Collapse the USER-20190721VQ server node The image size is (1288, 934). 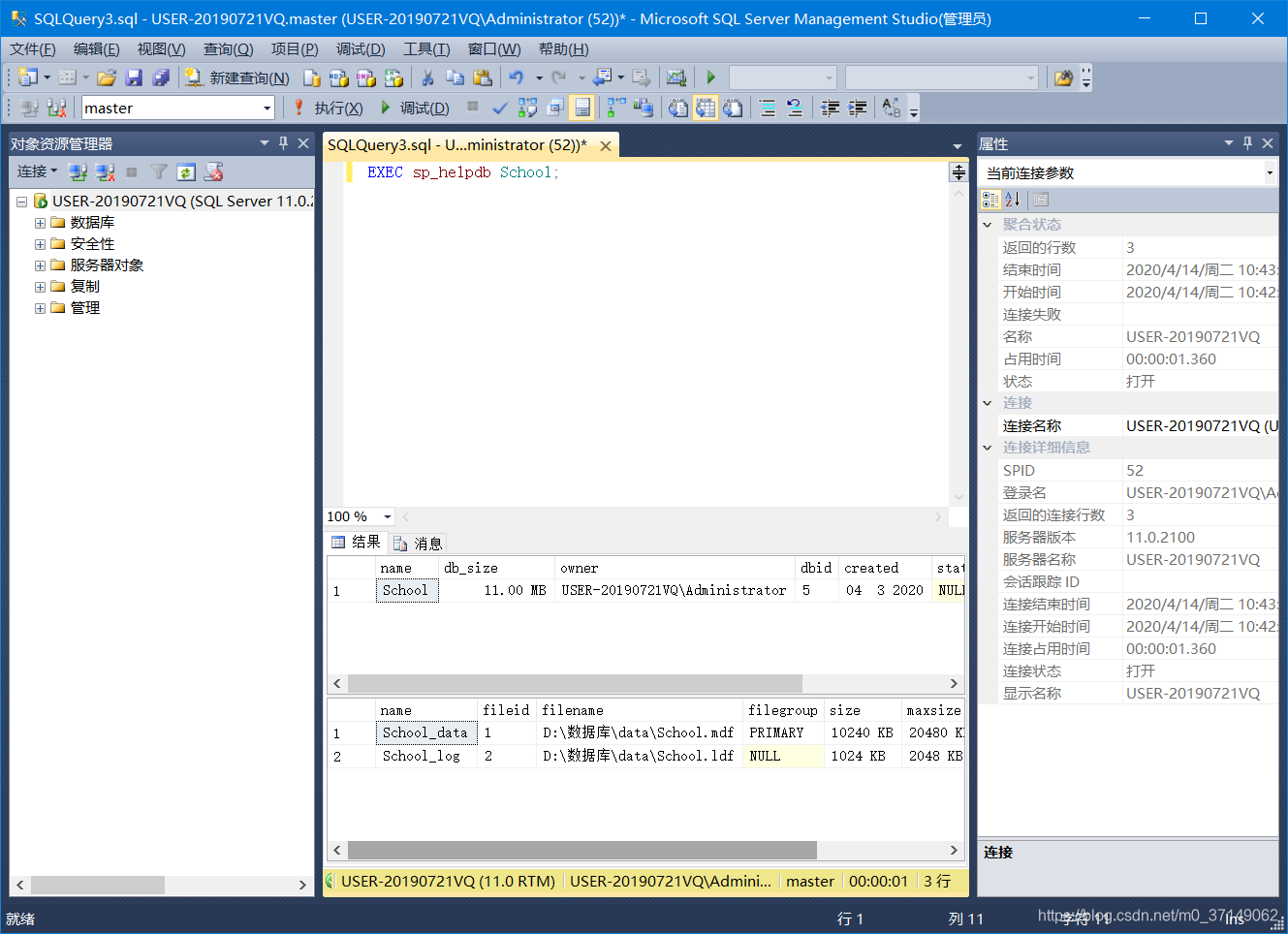[x=21, y=202]
